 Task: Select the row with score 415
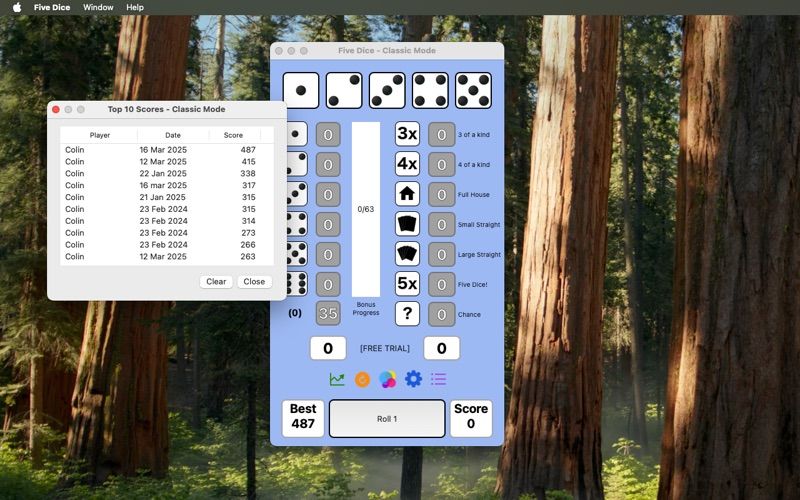coord(167,162)
